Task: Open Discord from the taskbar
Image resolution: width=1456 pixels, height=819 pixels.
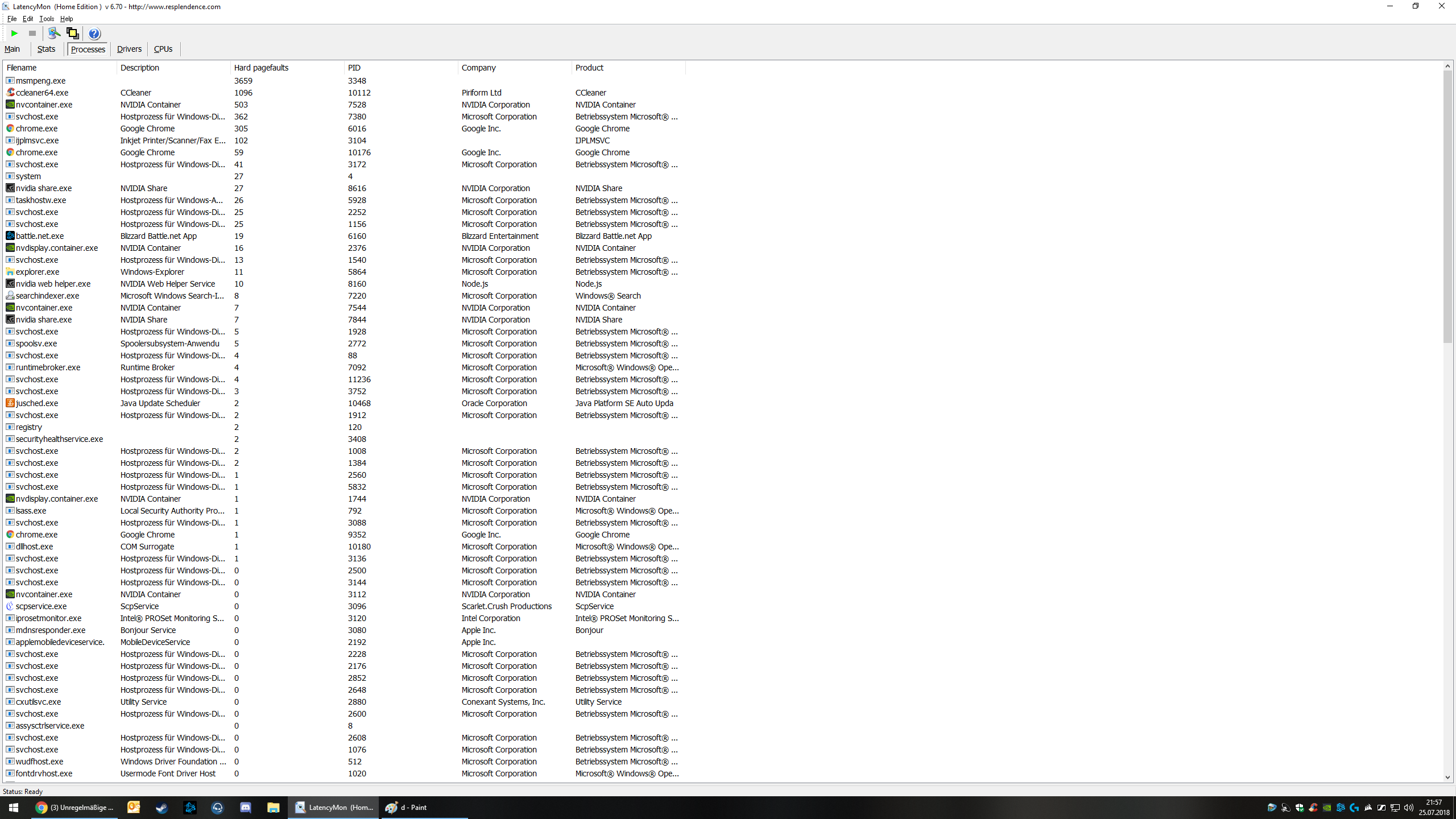Action: point(246,807)
